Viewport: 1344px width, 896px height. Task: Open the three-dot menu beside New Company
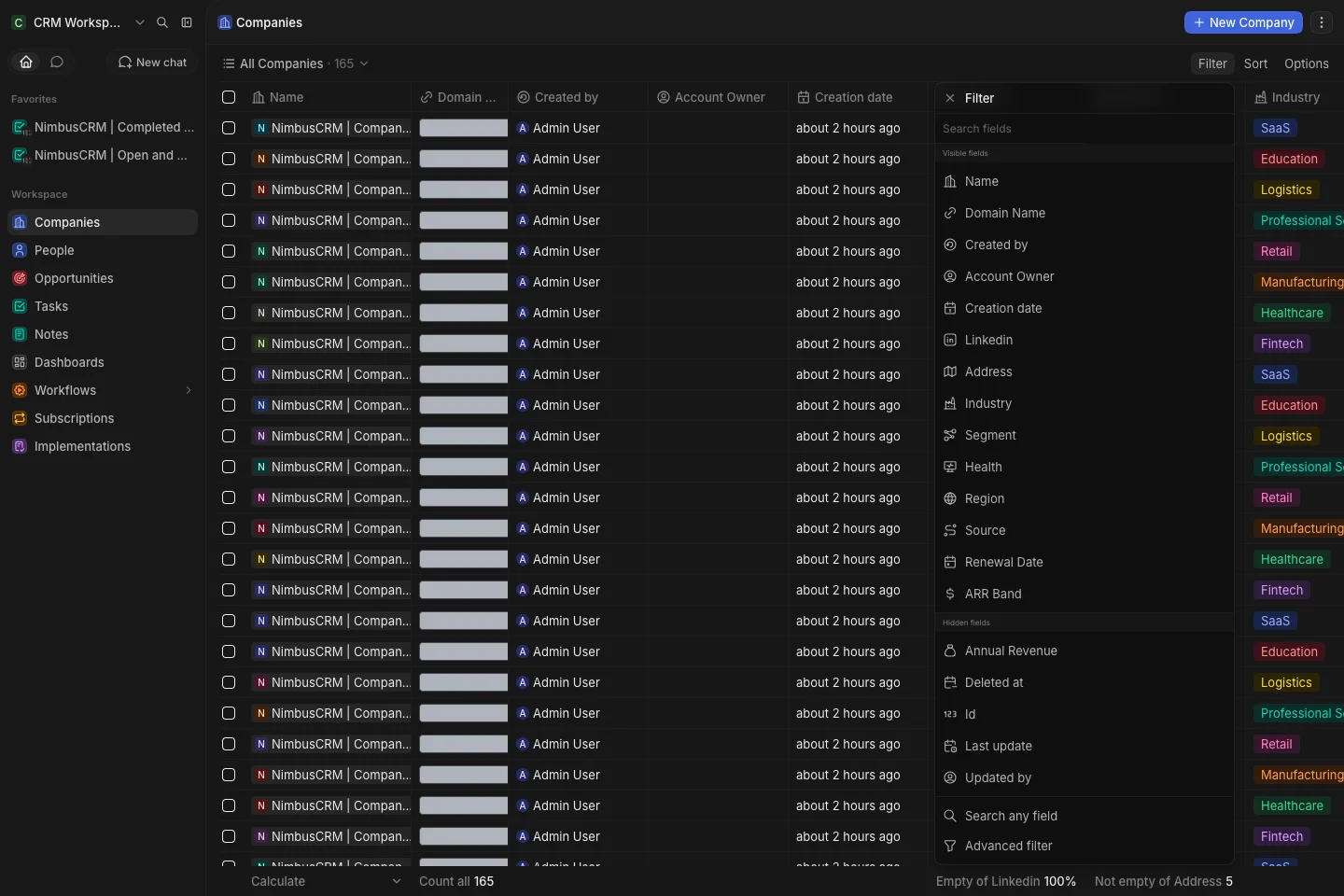pyautogui.click(x=1322, y=22)
